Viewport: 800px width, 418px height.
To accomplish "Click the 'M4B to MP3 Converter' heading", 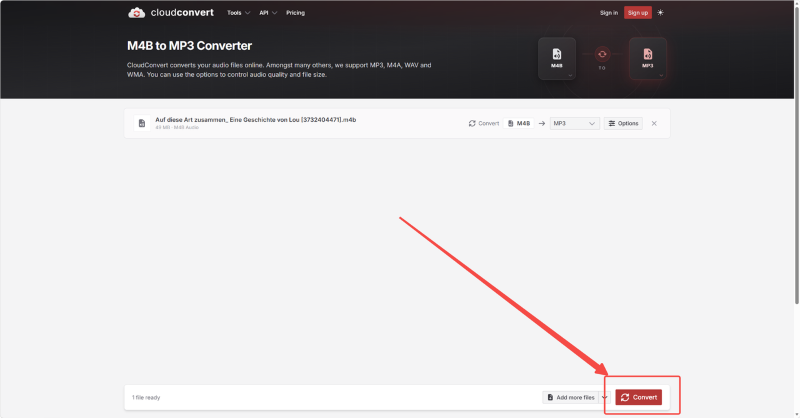I will click(189, 46).
